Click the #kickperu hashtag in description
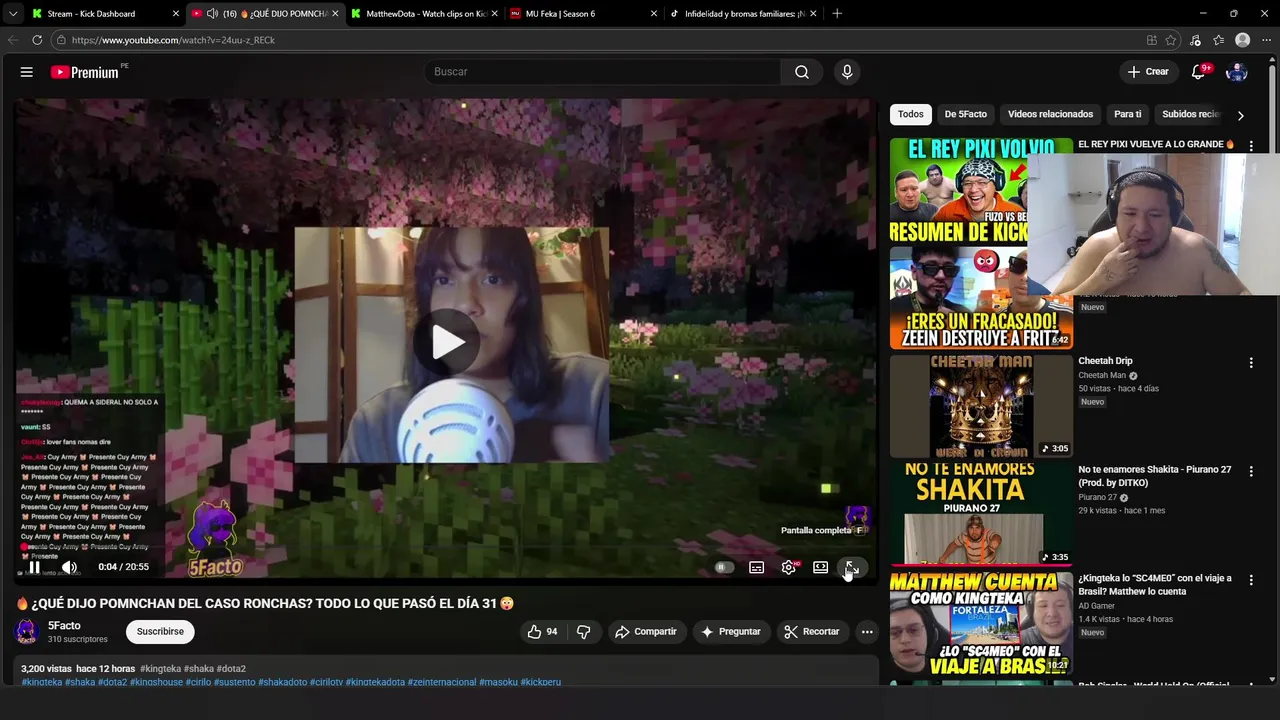This screenshot has width=1280, height=720. click(541, 682)
